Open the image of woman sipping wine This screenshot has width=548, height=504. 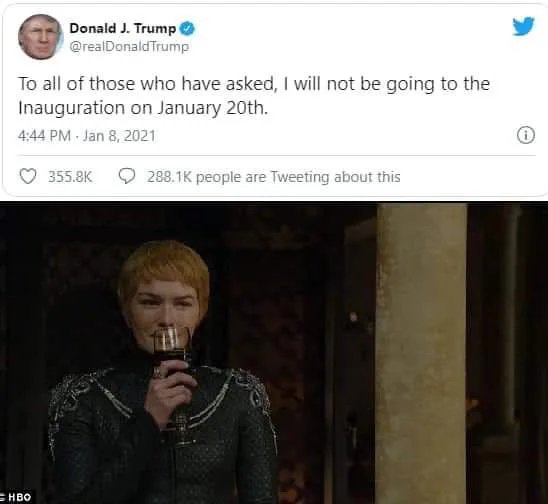274,353
